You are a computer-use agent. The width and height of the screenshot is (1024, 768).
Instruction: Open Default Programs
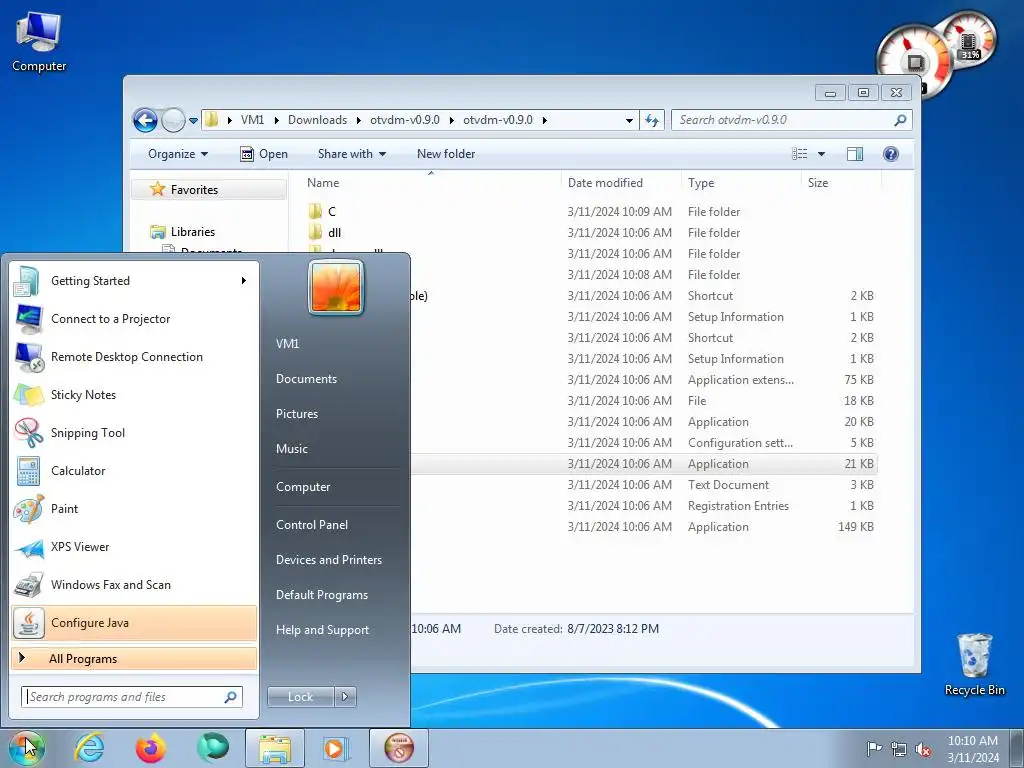(x=321, y=595)
